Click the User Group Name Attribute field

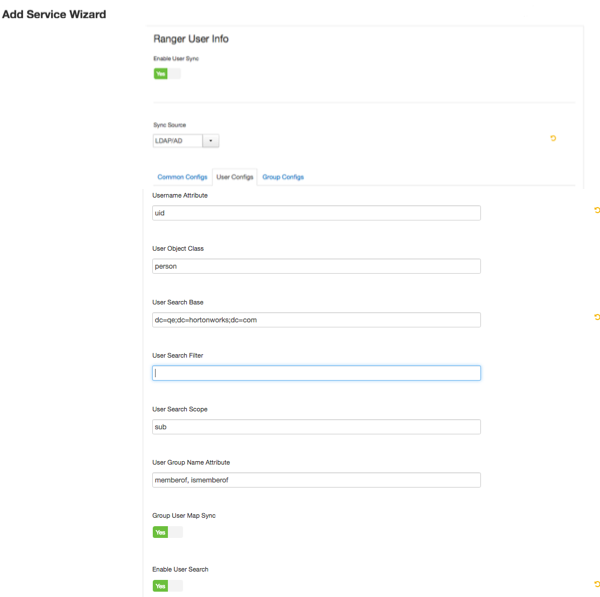(x=316, y=480)
